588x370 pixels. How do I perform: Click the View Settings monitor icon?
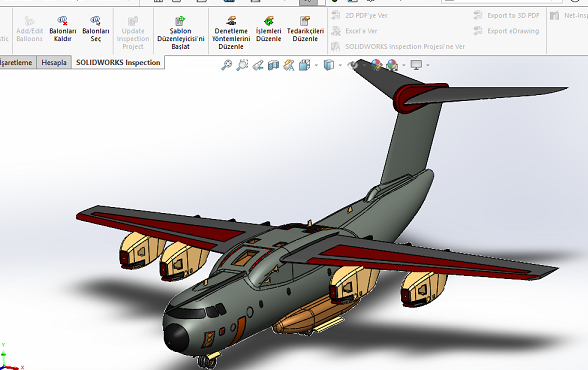click(x=416, y=65)
